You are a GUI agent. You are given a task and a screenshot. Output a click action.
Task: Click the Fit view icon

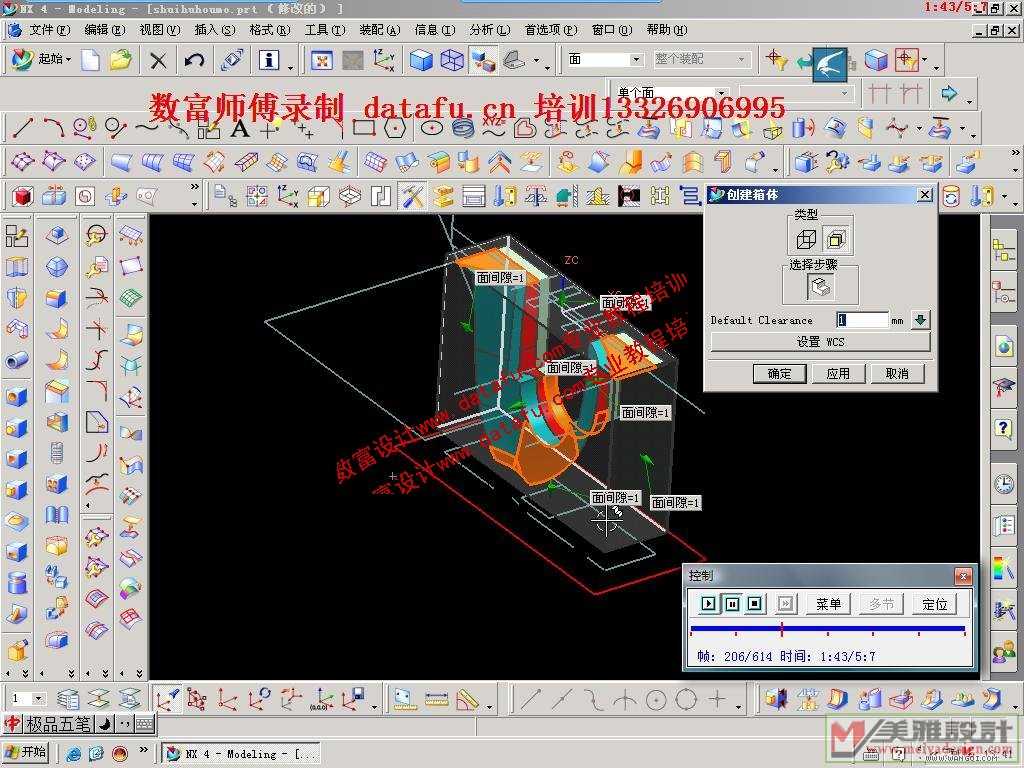(321, 61)
